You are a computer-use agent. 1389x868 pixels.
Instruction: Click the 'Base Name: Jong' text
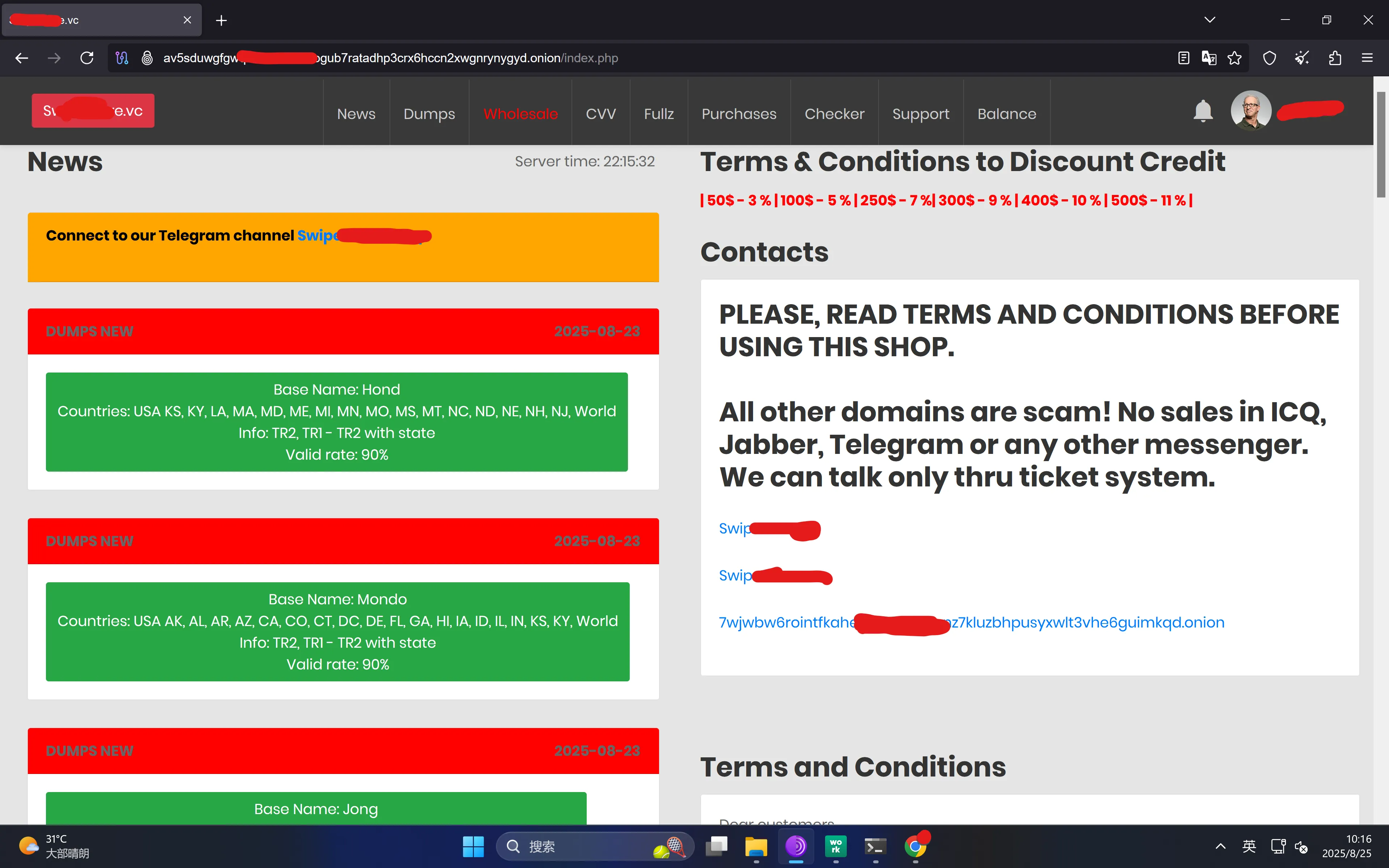click(316, 809)
